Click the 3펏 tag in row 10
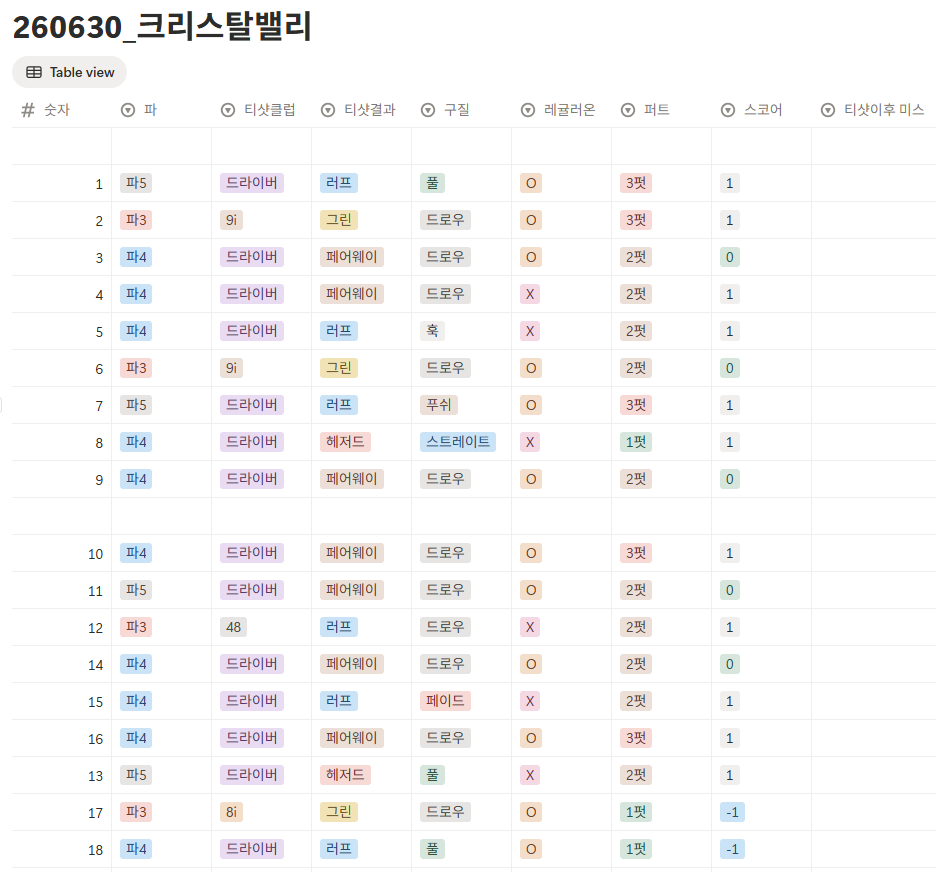Viewport: 936px width, 872px height. 636,553
